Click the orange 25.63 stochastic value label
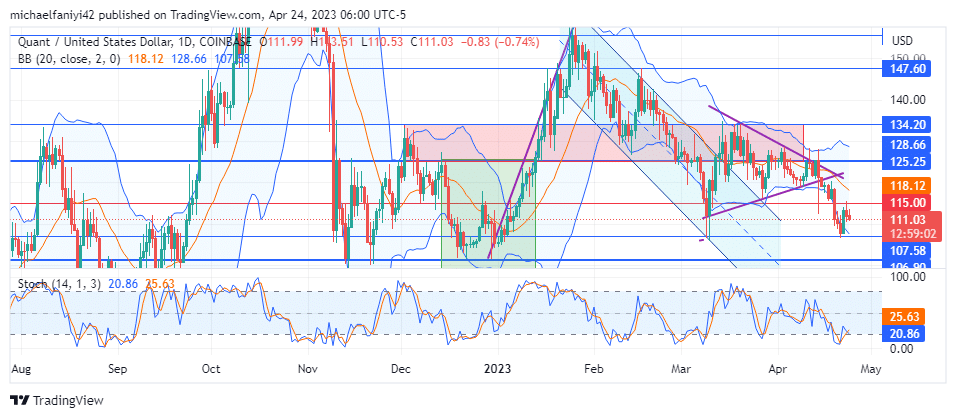 click(906, 316)
